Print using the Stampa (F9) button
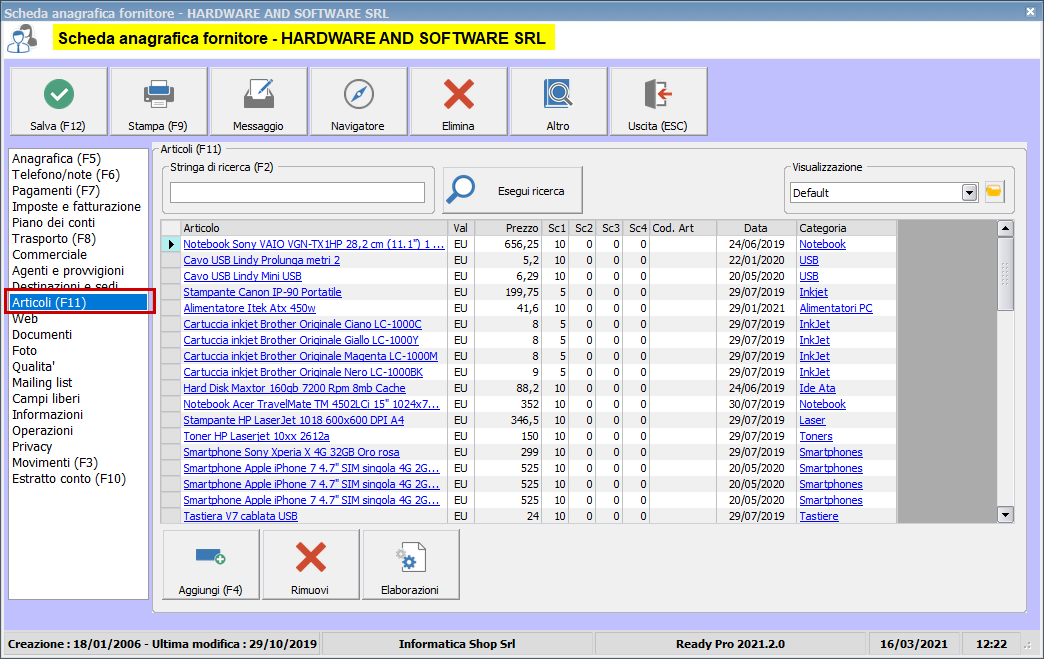1044x659 pixels. 158,102
